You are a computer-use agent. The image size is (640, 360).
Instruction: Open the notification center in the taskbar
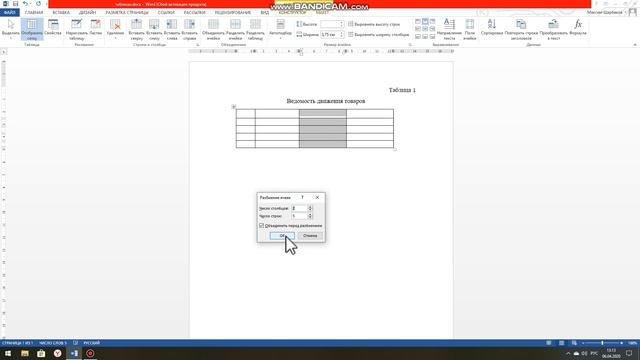(629, 353)
